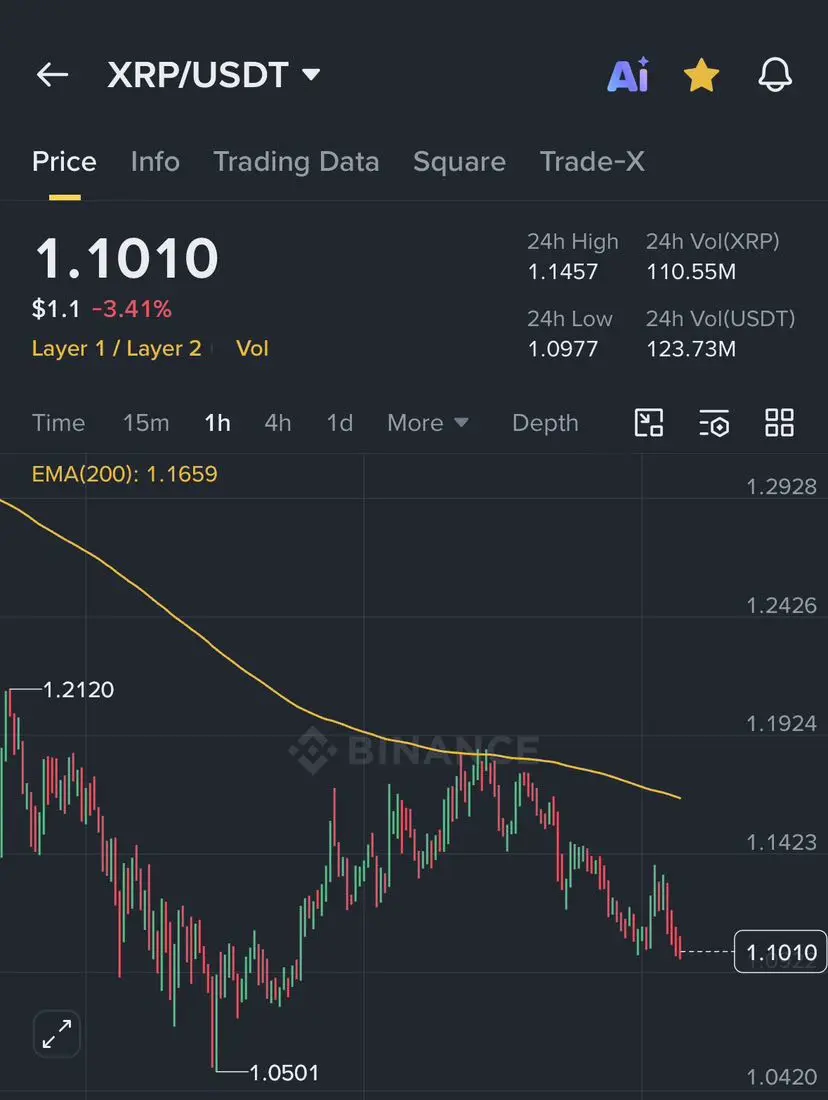The height and width of the screenshot is (1100, 828).
Task: Select the 15m timeframe
Action: click(x=146, y=423)
